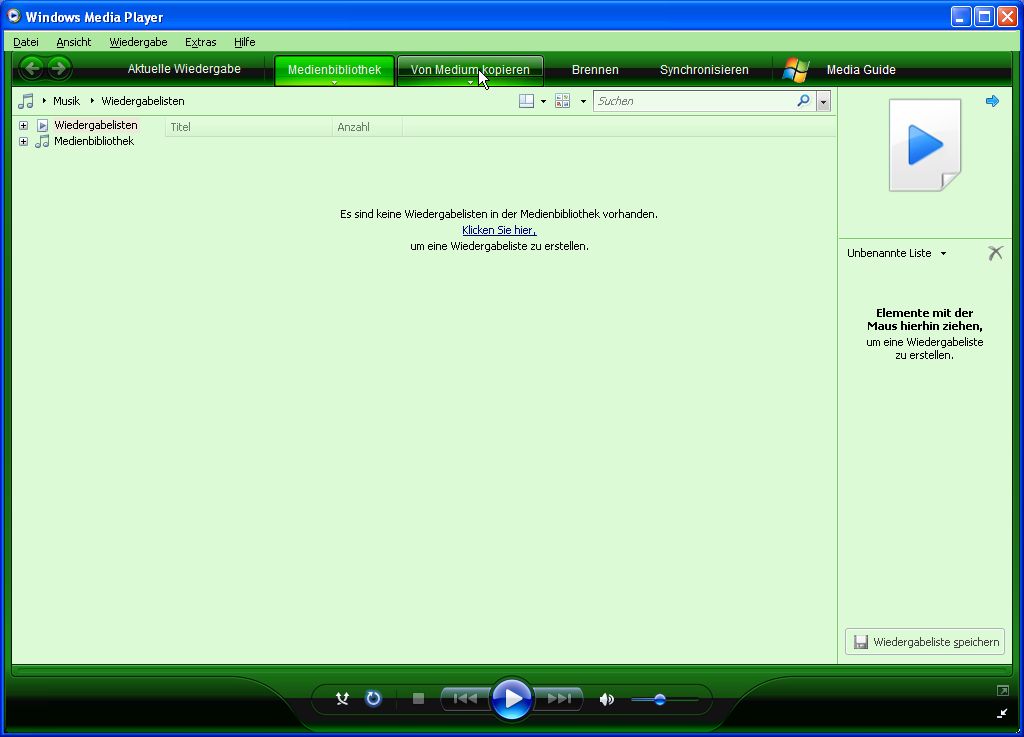
Task: Switch to compact mode icon
Action: point(1002,713)
